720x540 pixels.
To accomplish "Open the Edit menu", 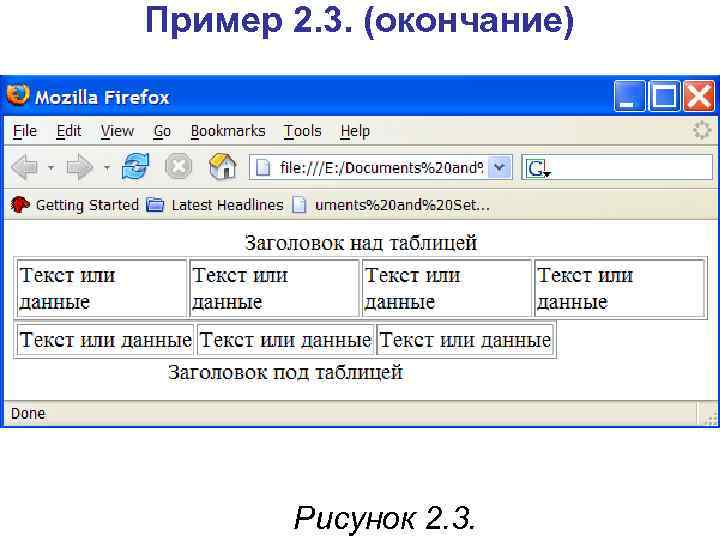I will pyautogui.click(x=69, y=131).
